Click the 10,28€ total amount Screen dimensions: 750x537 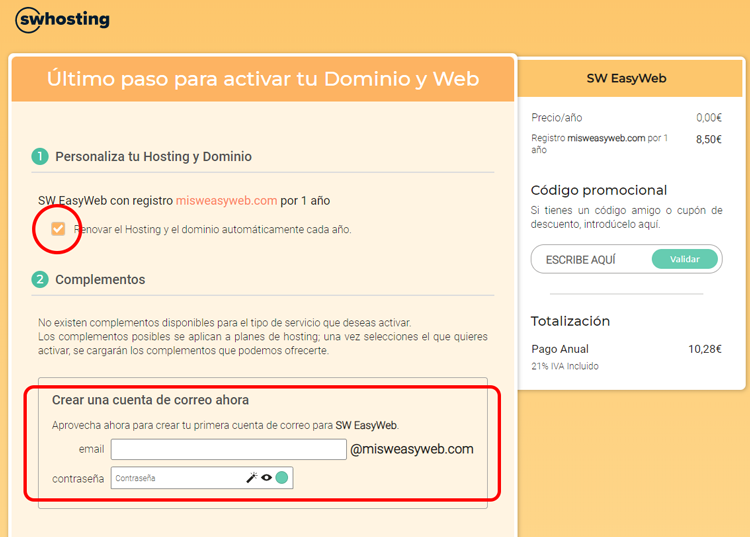[705, 349]
